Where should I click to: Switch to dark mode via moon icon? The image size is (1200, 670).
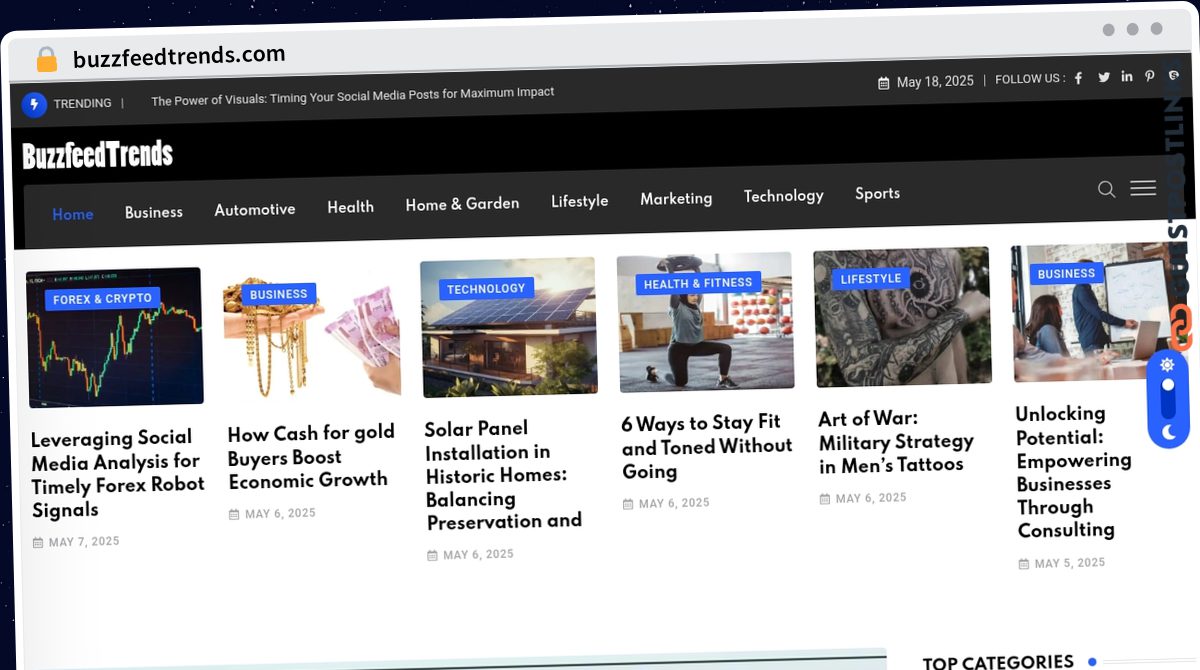tap(1169, 432)
